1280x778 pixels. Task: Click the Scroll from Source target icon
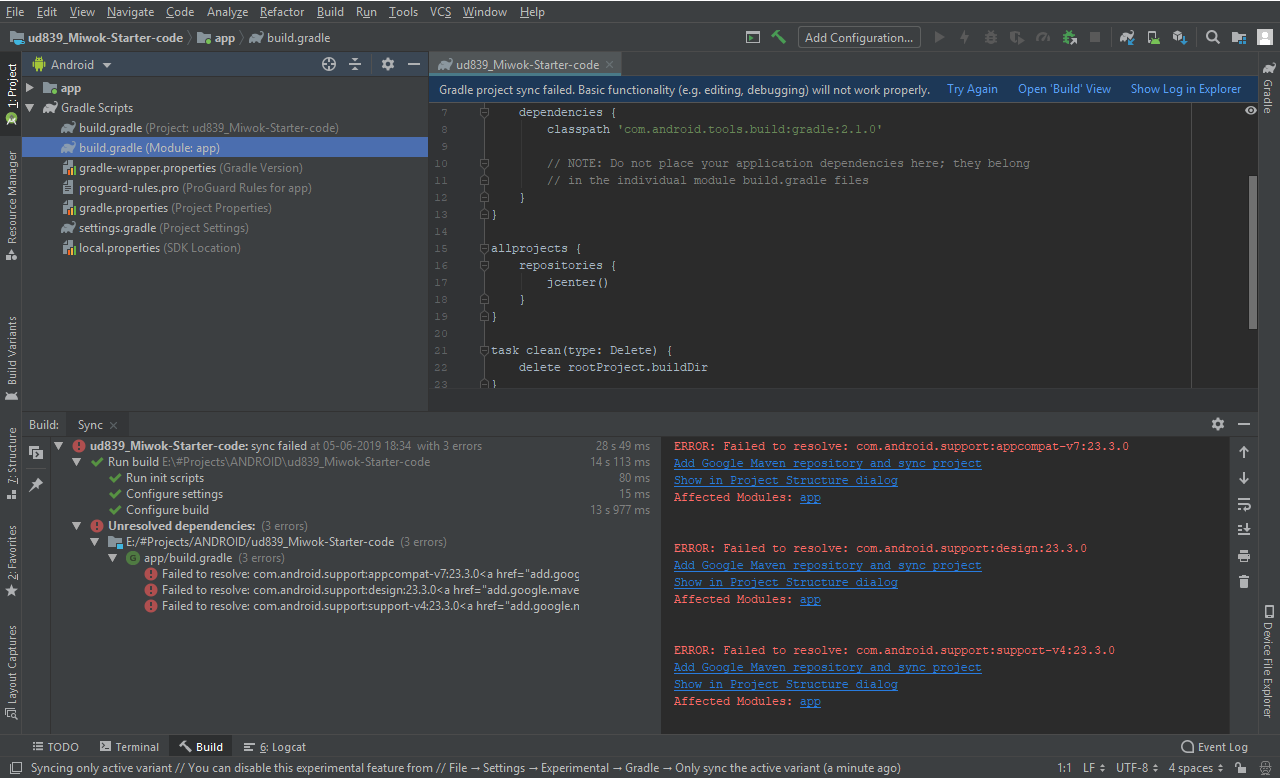click(329, 64)
